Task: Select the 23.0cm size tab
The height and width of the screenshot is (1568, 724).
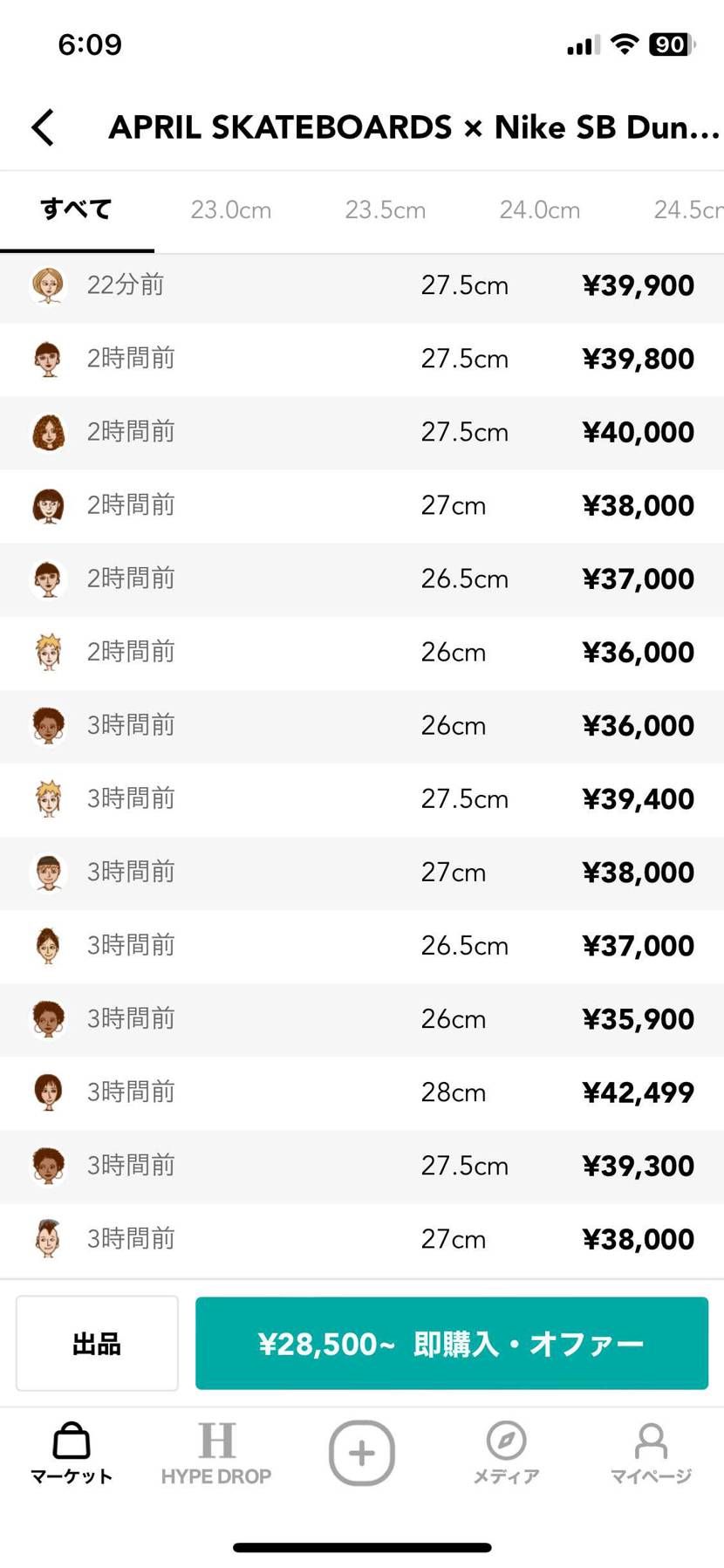Action: click(231, 209)
